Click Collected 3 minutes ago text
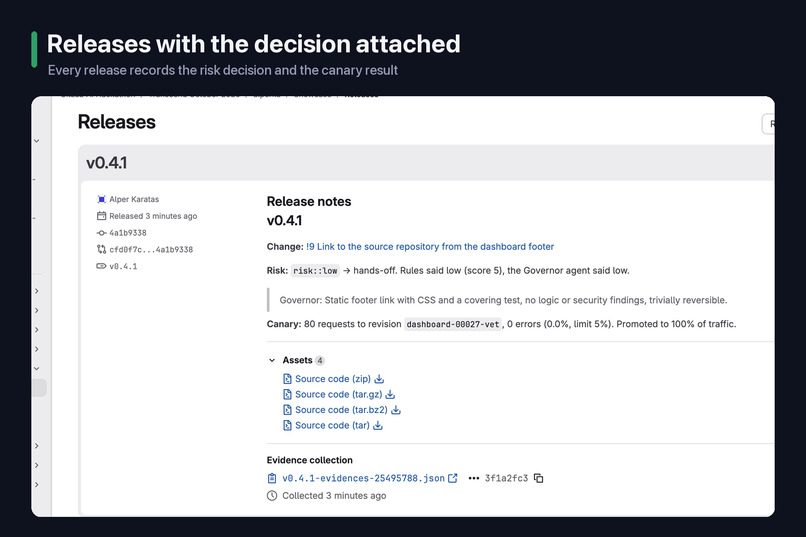The width and height of the screenshot is (806, 537). (x=334, y=495)
